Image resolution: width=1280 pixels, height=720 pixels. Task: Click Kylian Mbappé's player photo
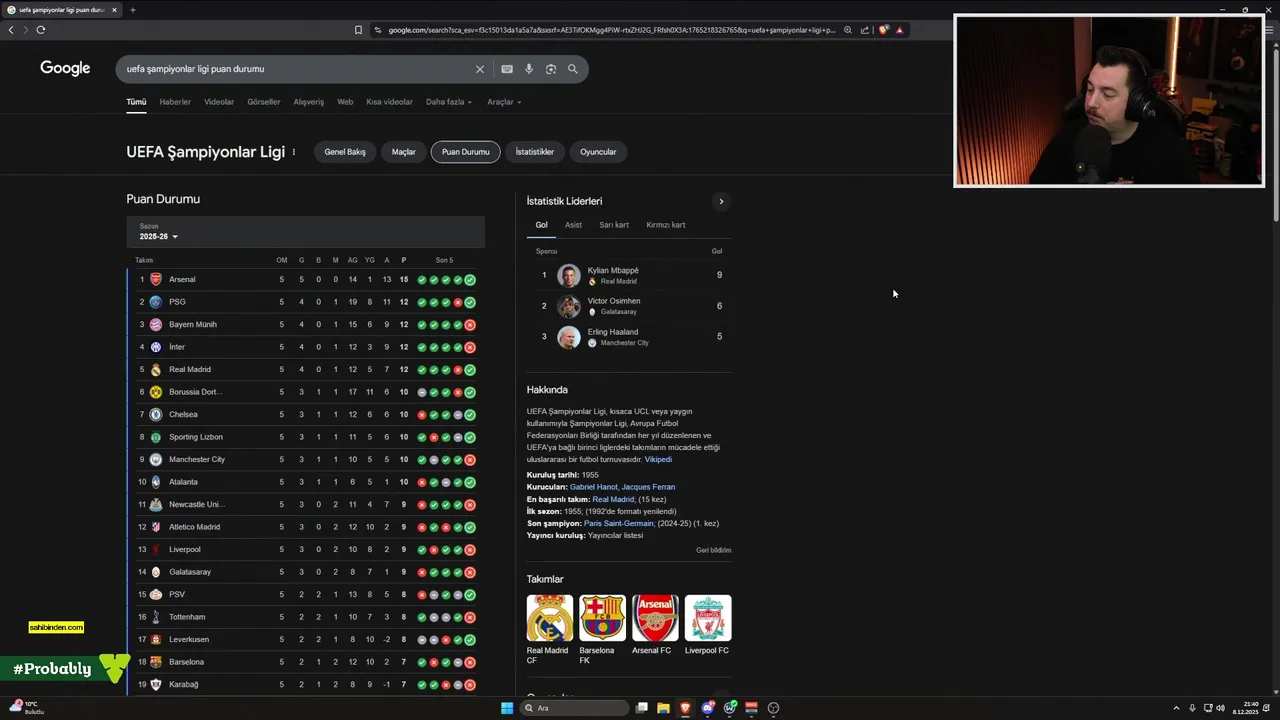click(x=568, y=275)
